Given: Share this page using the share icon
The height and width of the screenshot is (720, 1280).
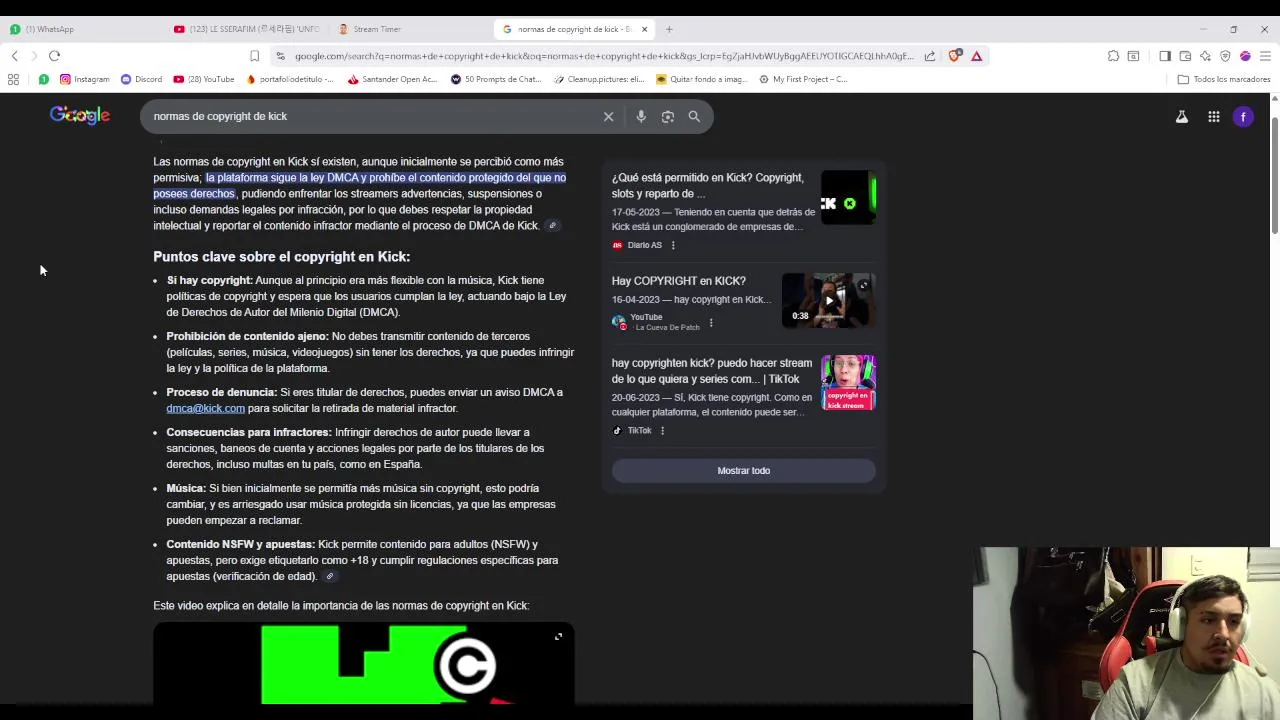Looking at the screenshot, I should 930,56.
